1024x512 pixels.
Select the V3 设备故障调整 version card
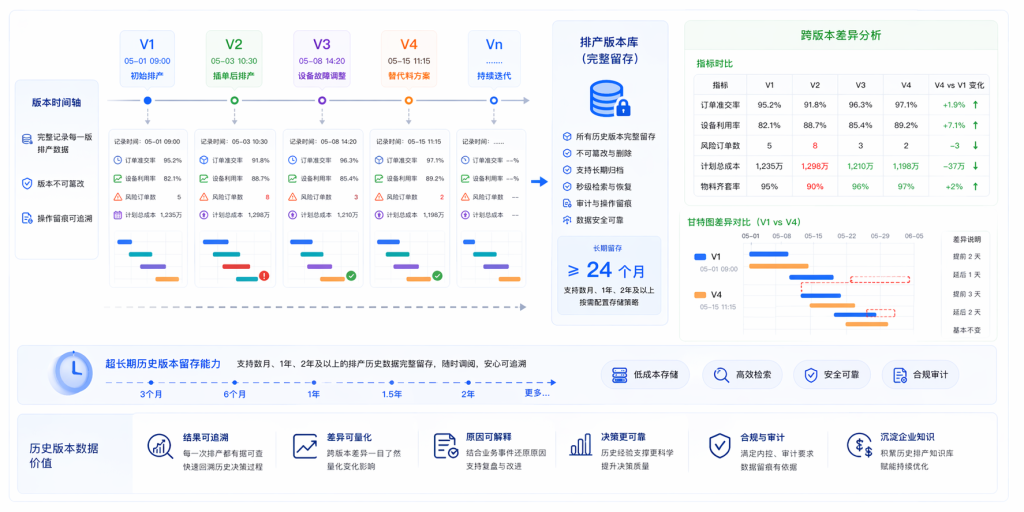point(321,59)
